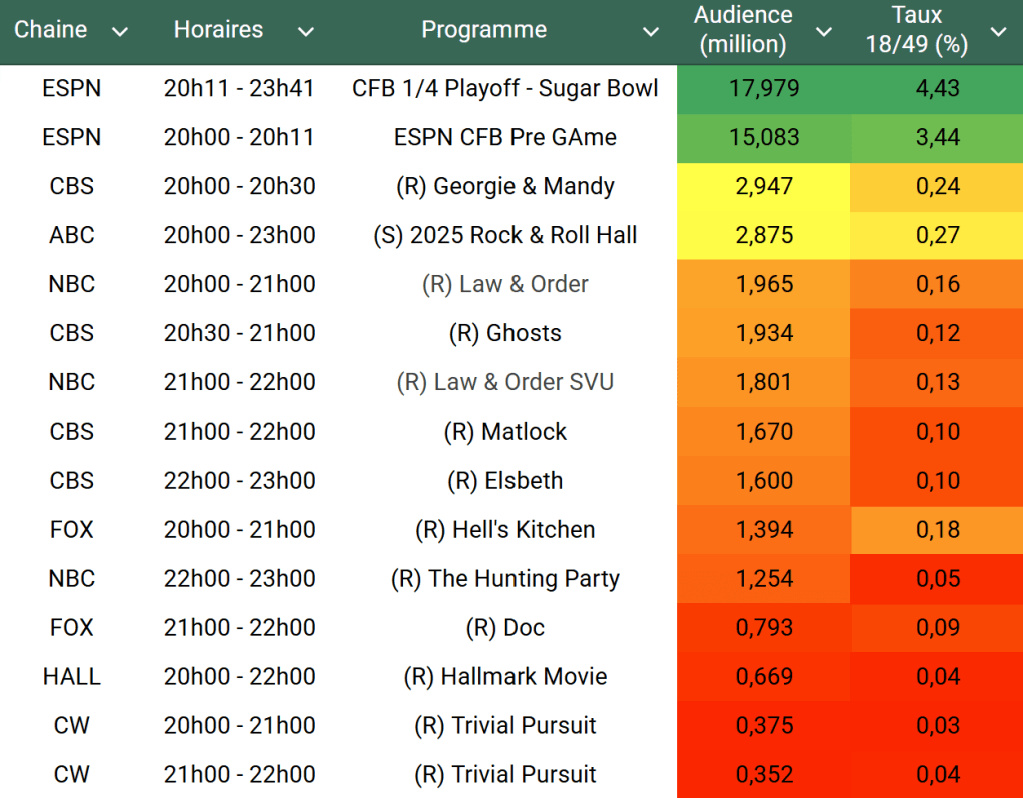Expand the Horaires column dropdown arrow
The image size is (1023, 798).
306,32
